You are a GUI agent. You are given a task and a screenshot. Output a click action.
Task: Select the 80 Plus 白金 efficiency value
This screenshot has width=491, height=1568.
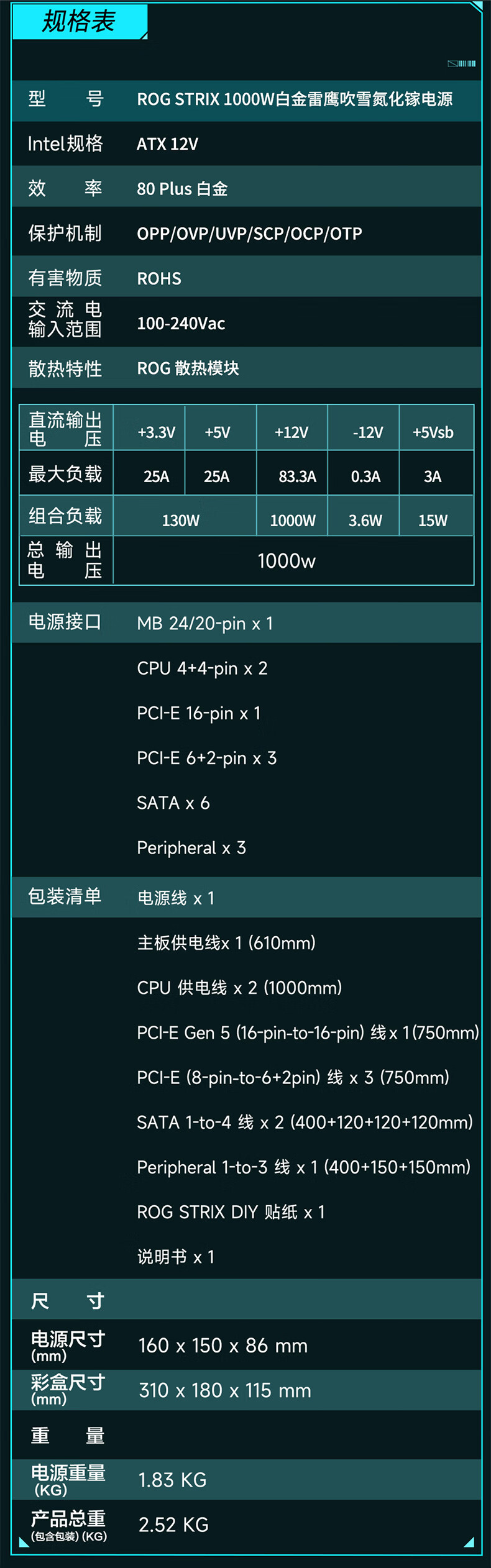(182, 189)
